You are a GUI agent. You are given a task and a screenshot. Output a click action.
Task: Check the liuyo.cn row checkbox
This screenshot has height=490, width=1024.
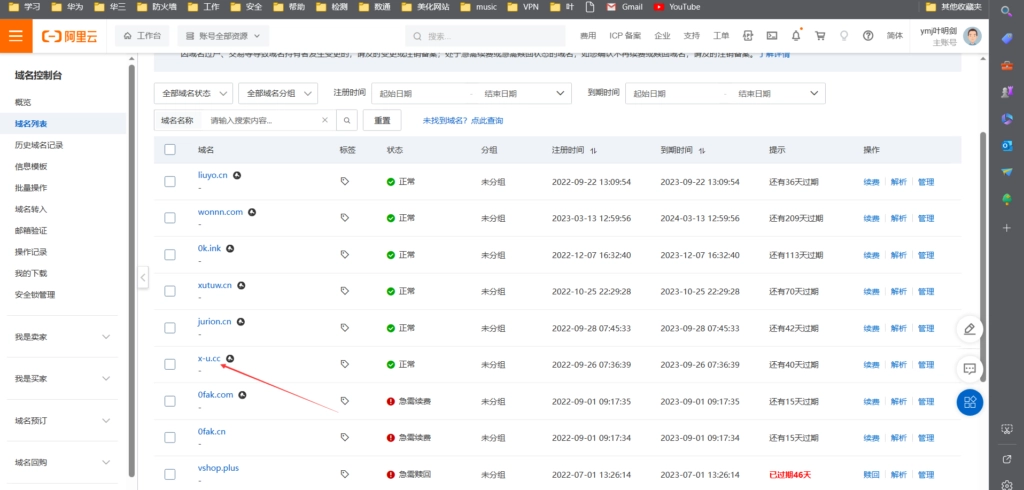(x=170, y=182)
